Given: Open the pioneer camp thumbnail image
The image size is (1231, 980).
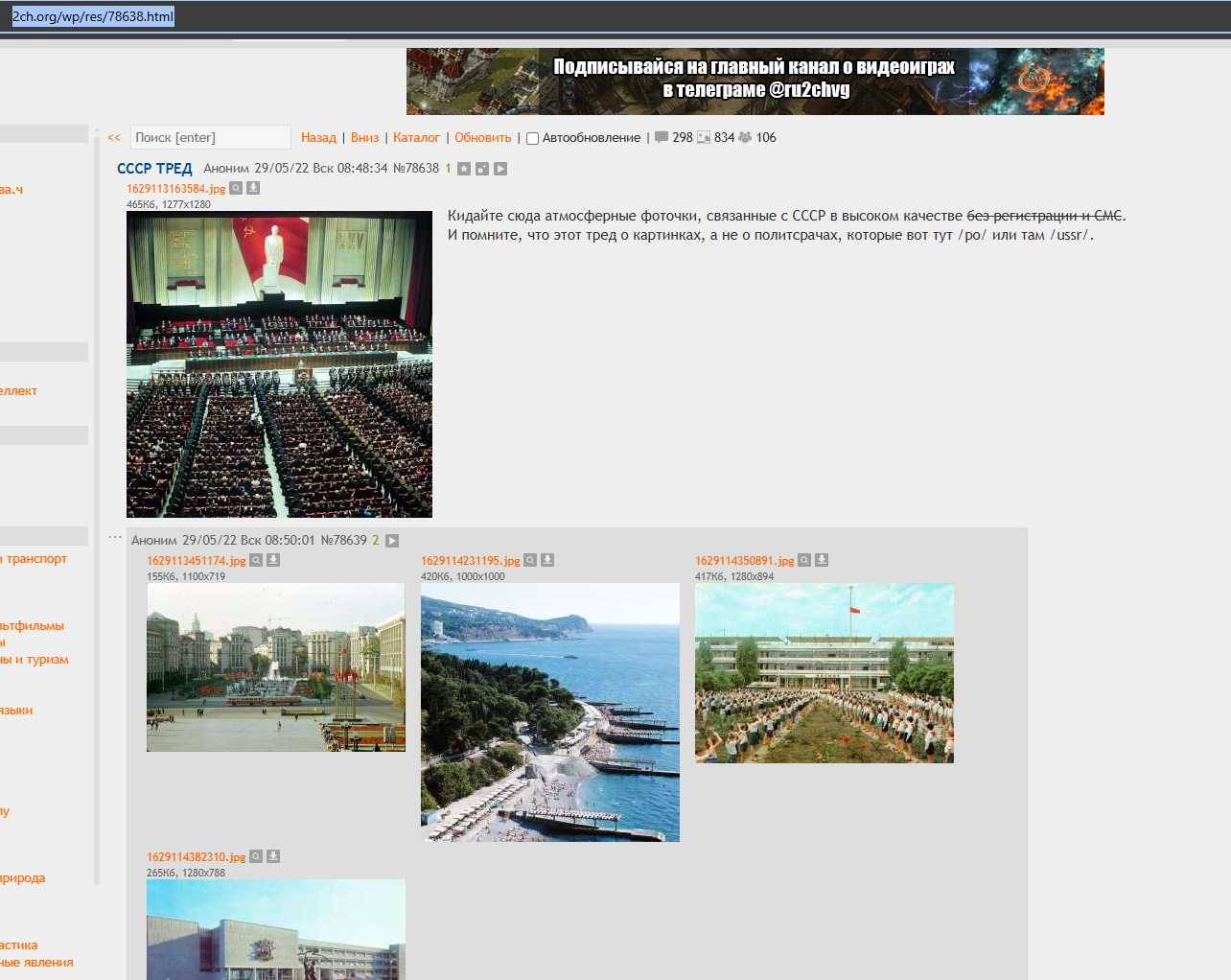Looking at the screenshot, I should coord(825,673).
